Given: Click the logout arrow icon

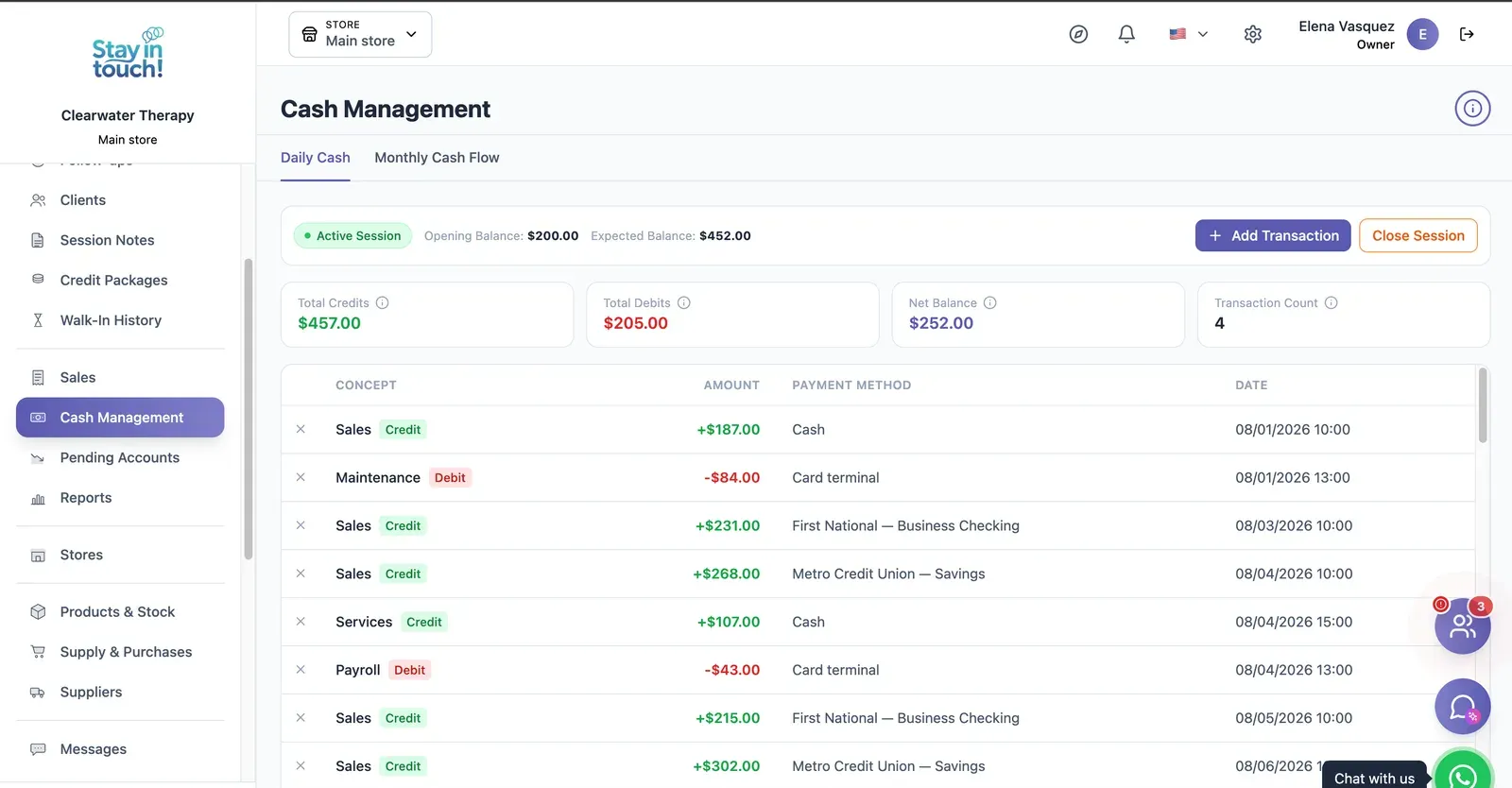Looking at the screenshot, I should (1467, 34).
